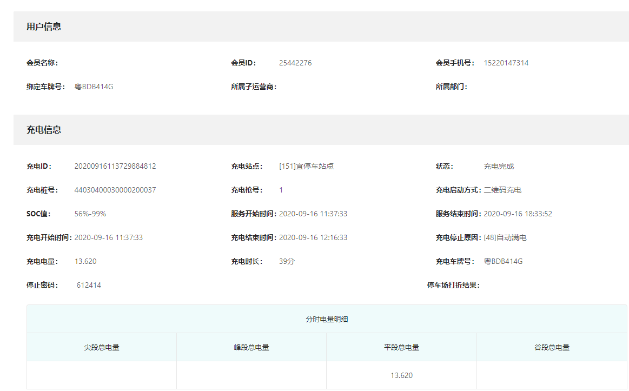Click the 充电停止原因 value [48]
629x391 pixels.
coord(505,237)
